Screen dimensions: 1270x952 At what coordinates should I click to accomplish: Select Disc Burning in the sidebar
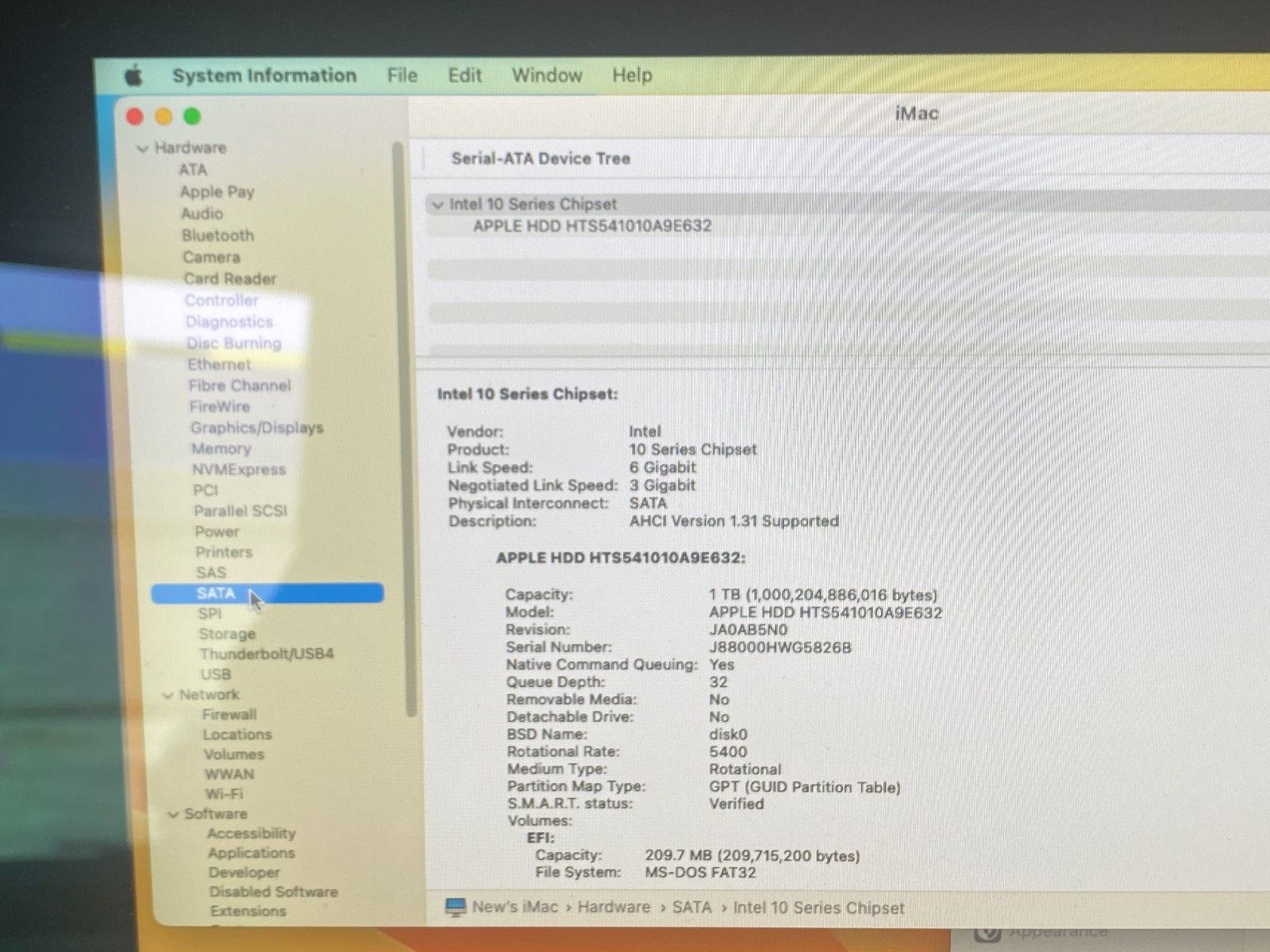point(234,343)
